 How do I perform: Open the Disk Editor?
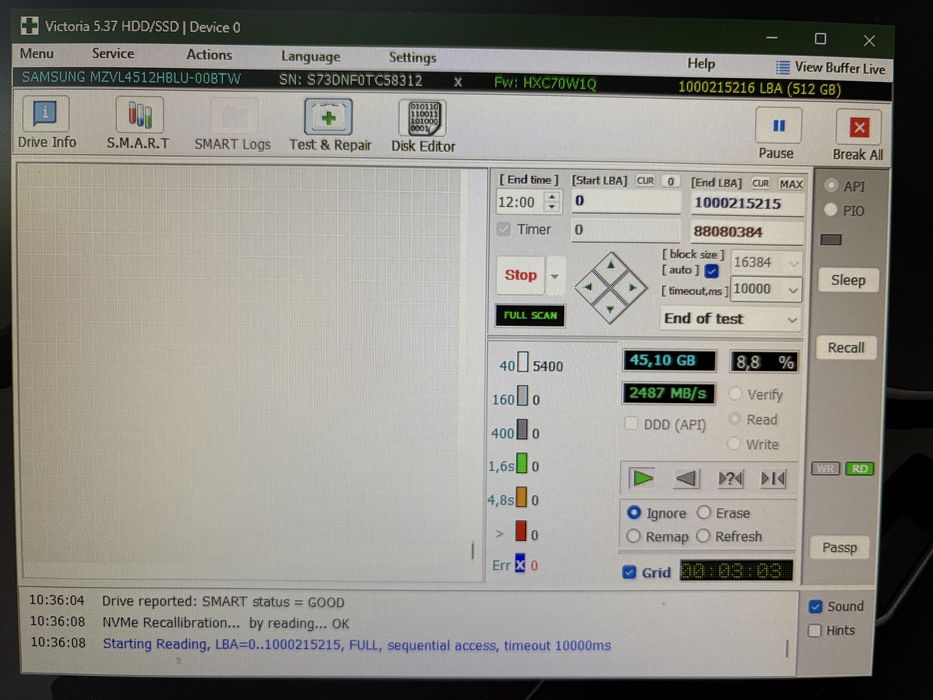tap(423, 126)
